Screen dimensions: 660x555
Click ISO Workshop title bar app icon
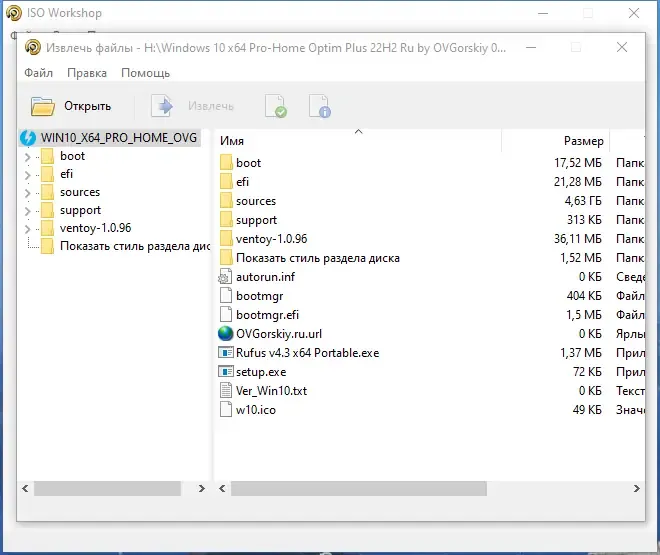tap(14, 13)
